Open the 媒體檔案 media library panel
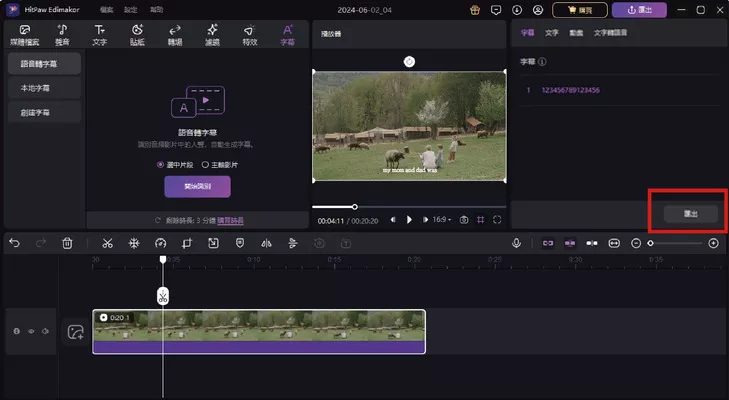 (x=25, y=35)
